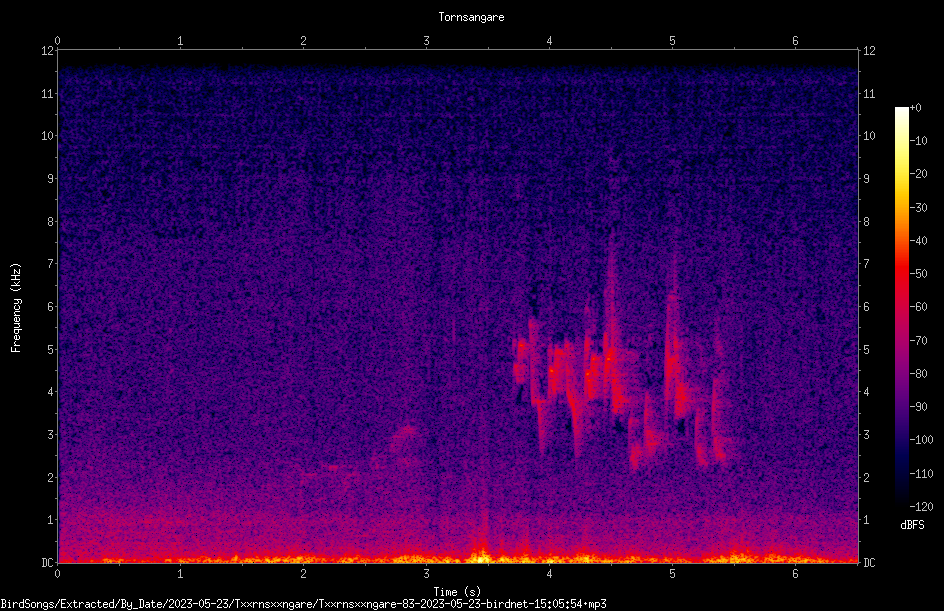
Task: Click the -50 value on dBFS scale
Action: (x=919, y=273)
